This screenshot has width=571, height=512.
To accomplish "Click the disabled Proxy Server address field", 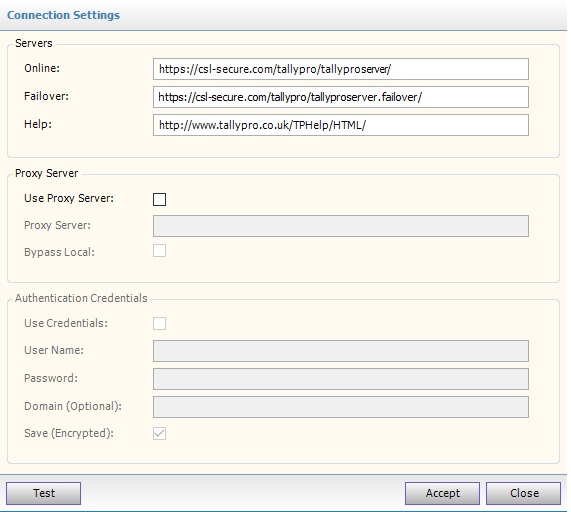I will 341,226.
